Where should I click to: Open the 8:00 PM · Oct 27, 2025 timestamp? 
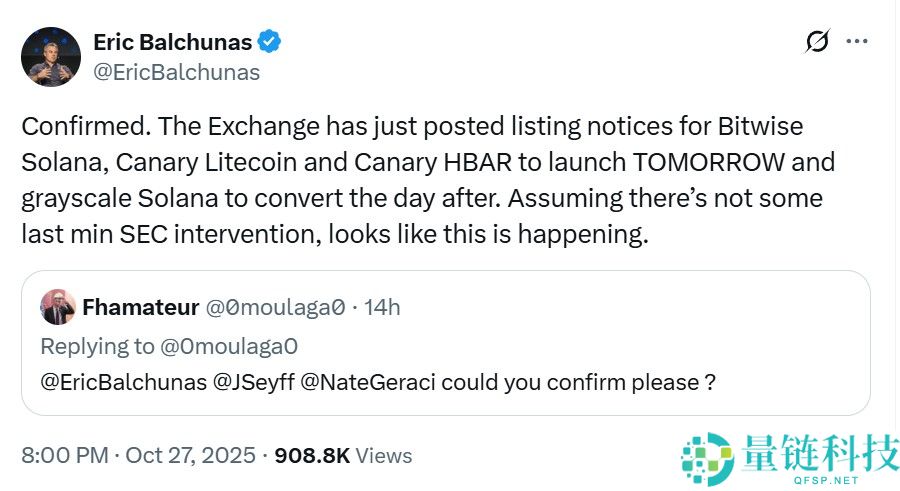tap(138, 455)
